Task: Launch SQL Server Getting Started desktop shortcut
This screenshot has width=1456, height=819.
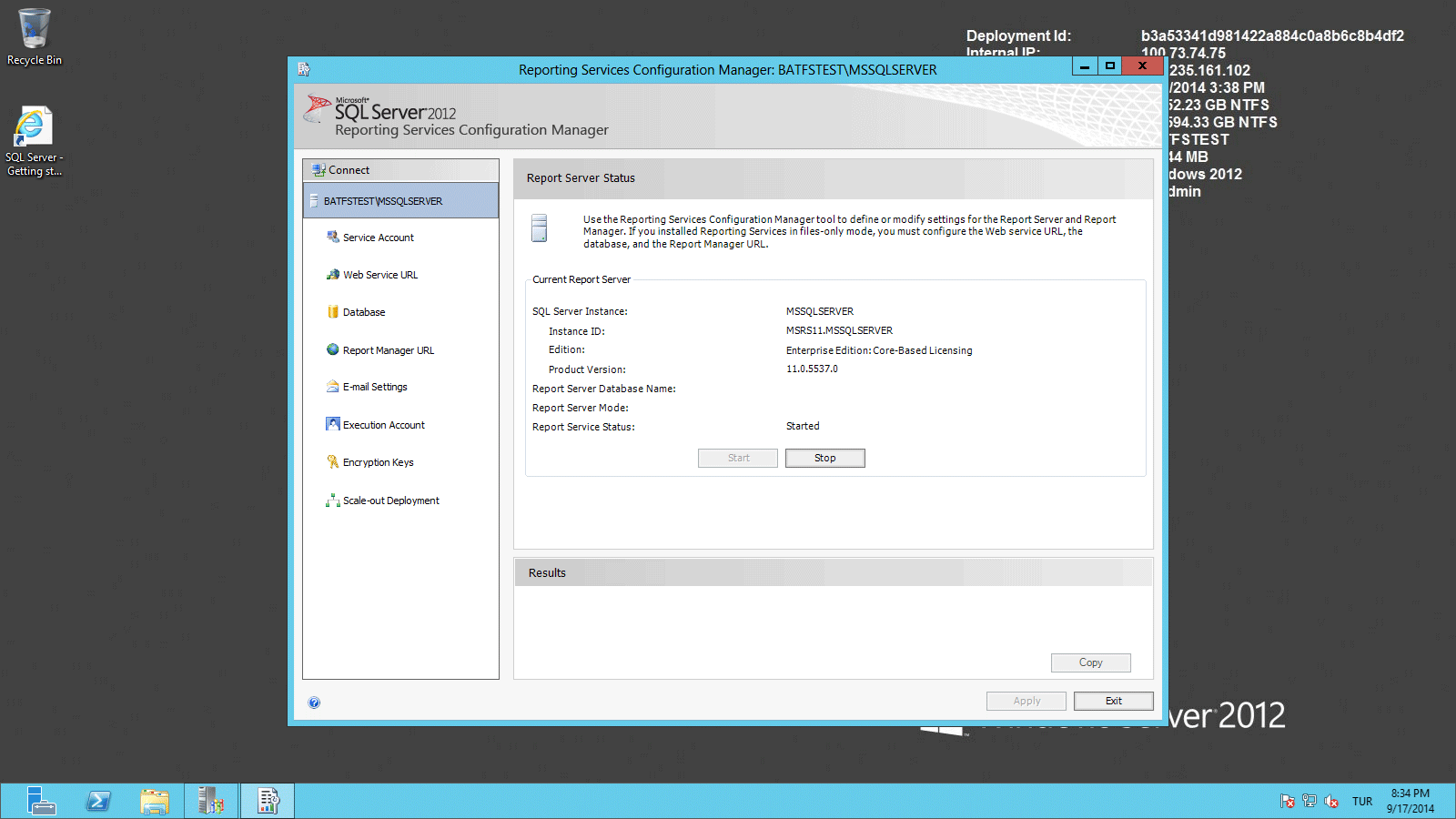Action: pyautogui.click(x=34, y=127)
